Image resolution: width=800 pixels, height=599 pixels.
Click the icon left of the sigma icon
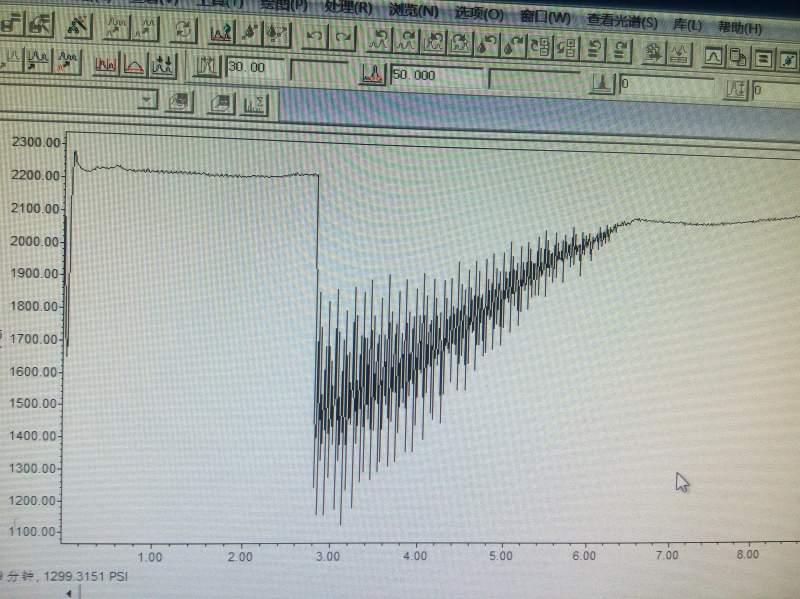pyautogui.click(x=221, y=103)
